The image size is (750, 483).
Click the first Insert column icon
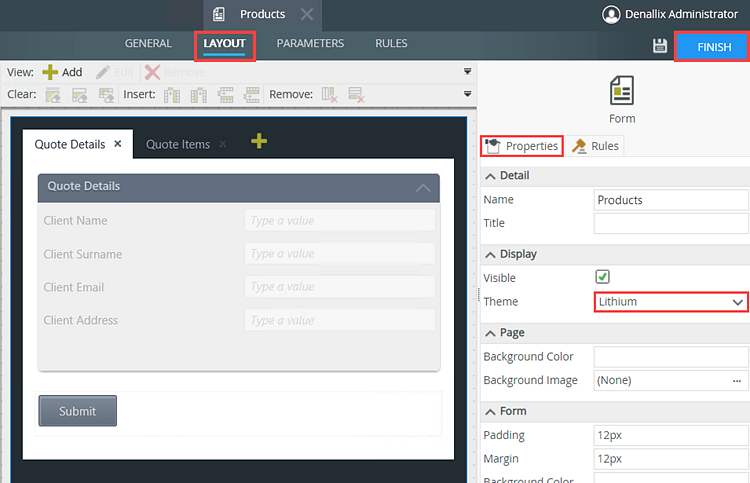172,95
